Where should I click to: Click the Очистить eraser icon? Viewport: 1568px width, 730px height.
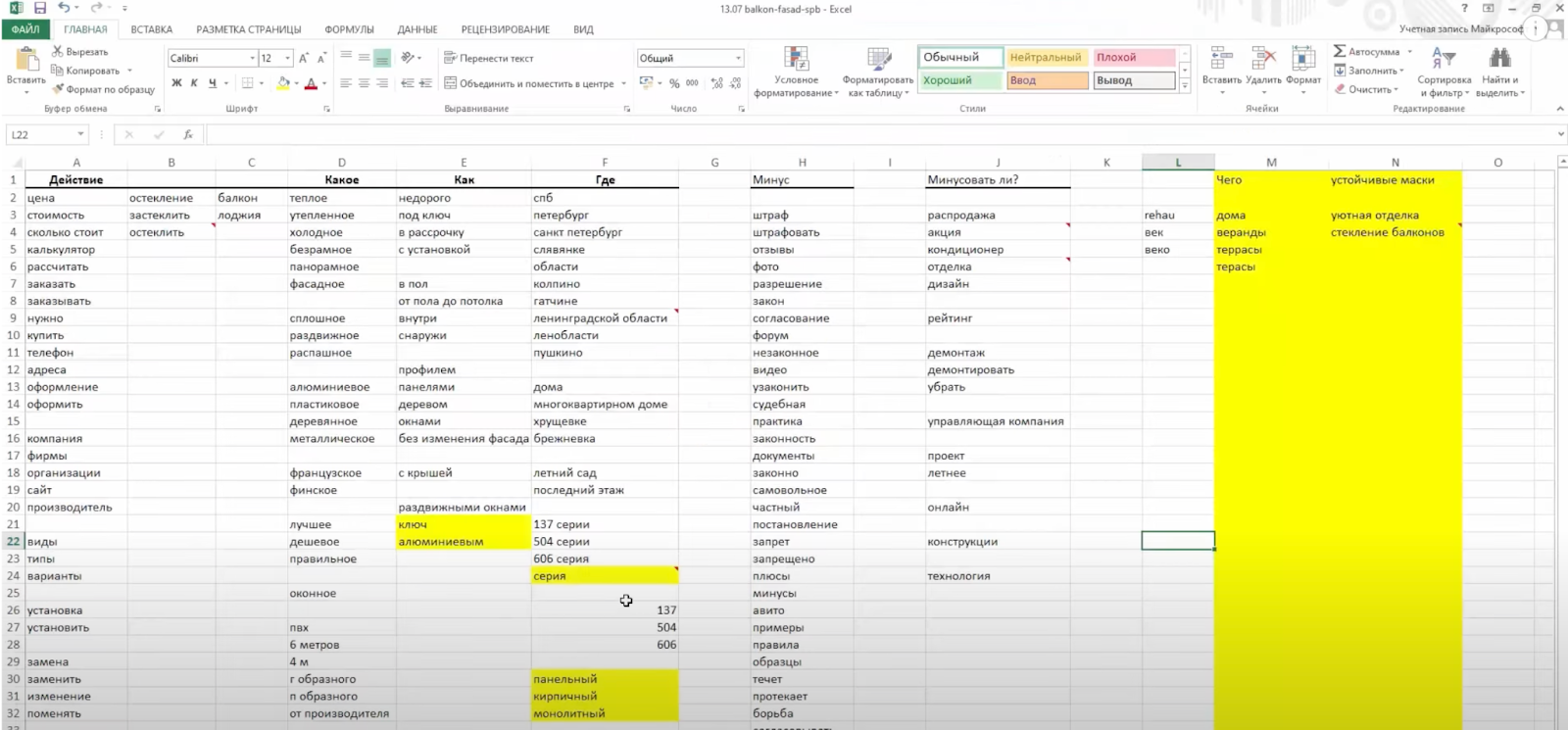pos(1340,89)
